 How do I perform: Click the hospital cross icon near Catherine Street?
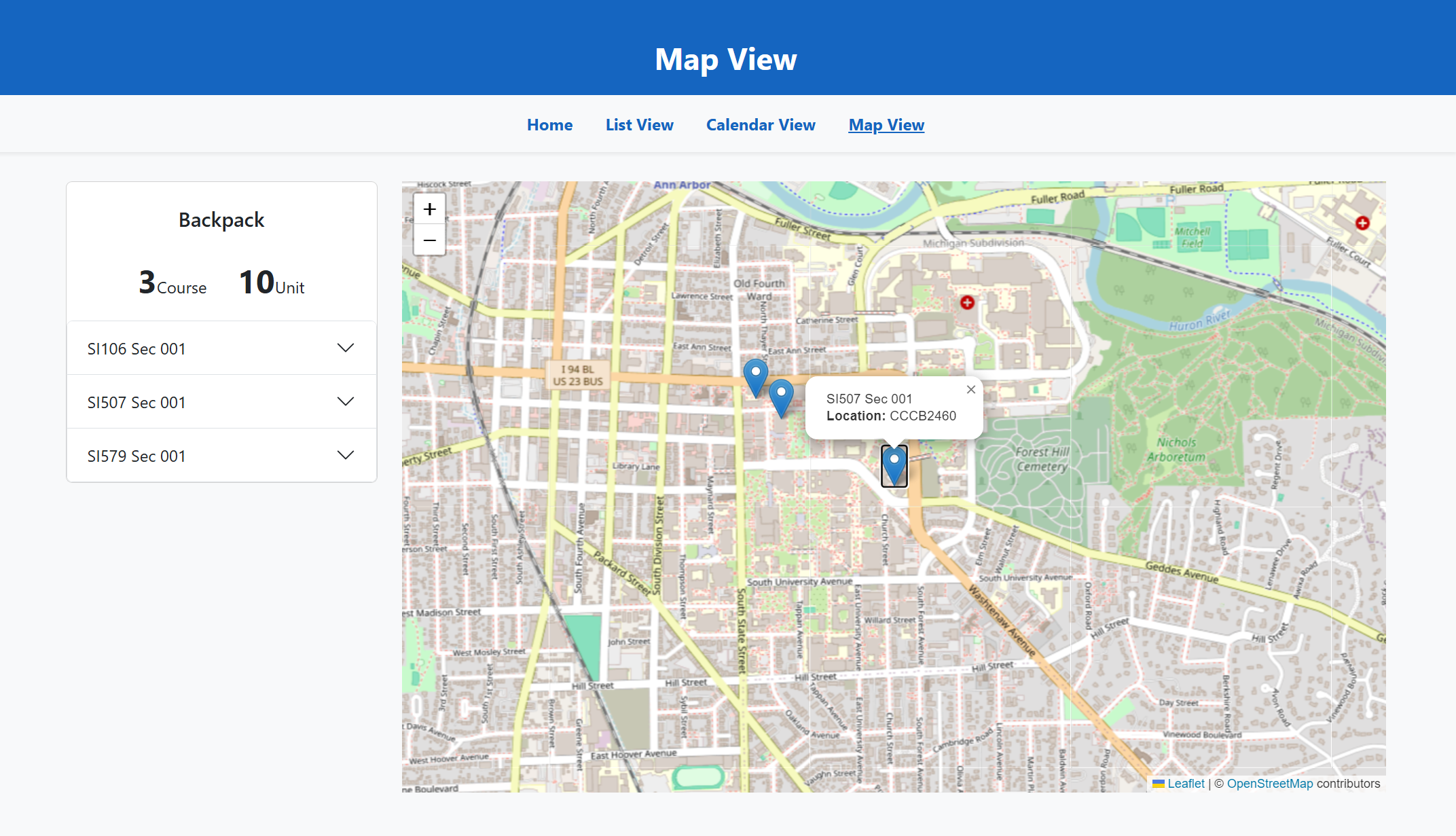point(967,303)
